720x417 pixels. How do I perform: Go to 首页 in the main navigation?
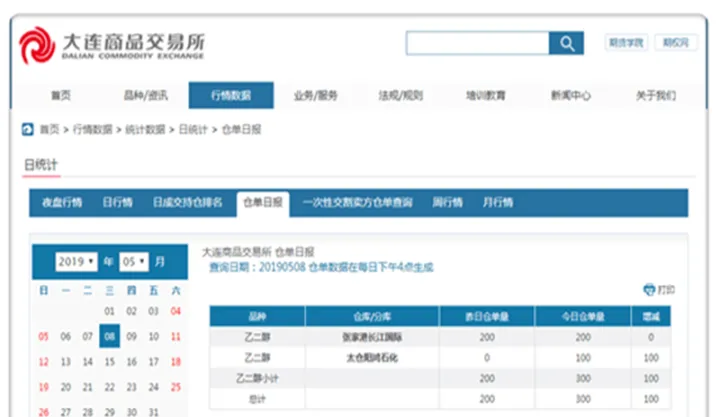pos(61,95)
